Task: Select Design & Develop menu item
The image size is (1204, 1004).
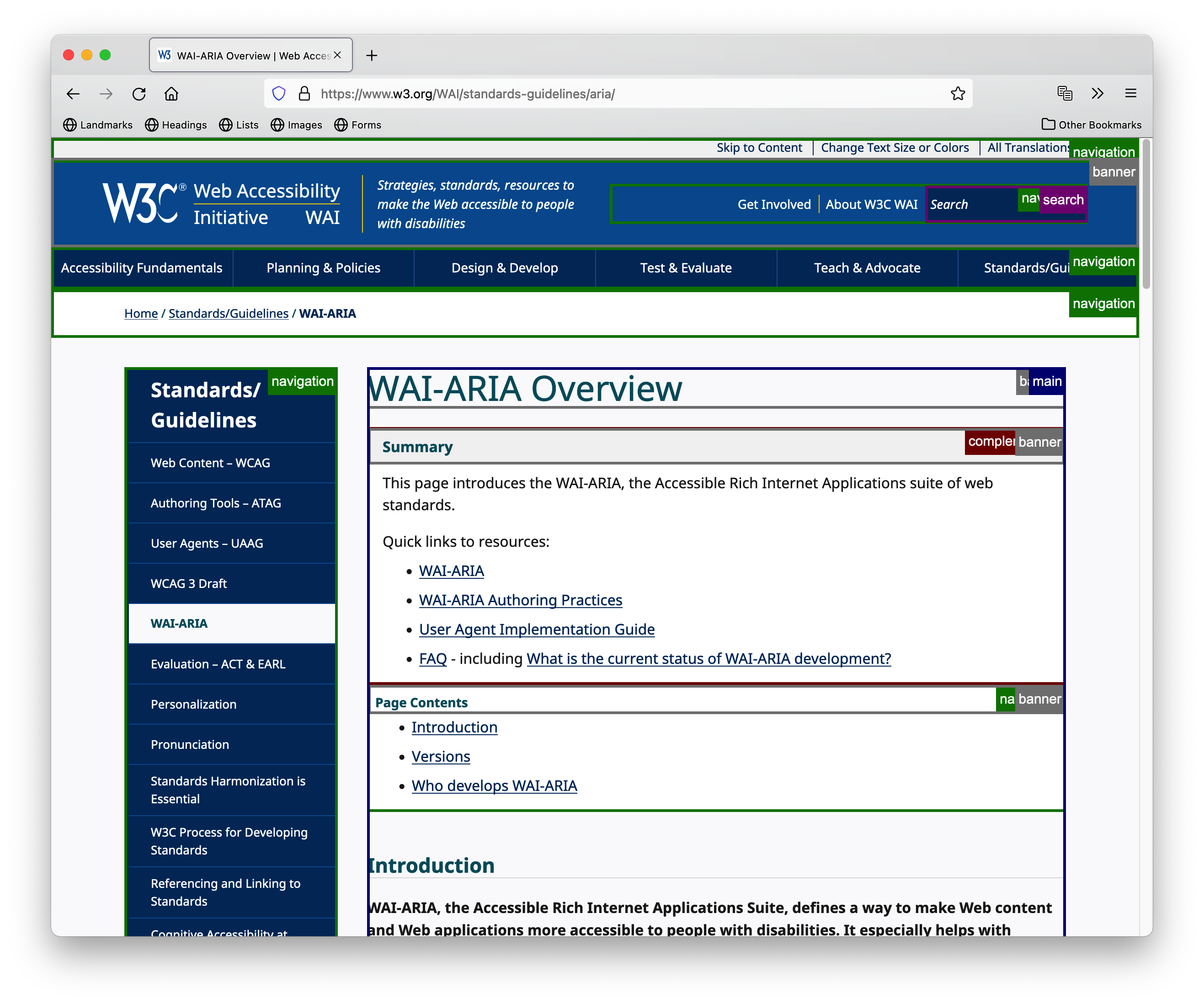Action: coord(505,267)
